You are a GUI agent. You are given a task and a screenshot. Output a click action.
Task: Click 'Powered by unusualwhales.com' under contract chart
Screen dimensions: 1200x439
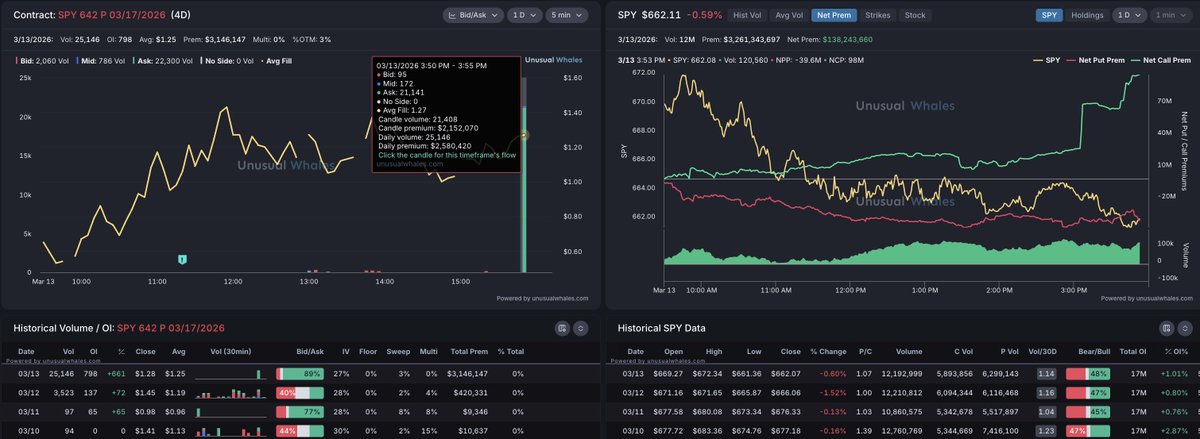543,298
